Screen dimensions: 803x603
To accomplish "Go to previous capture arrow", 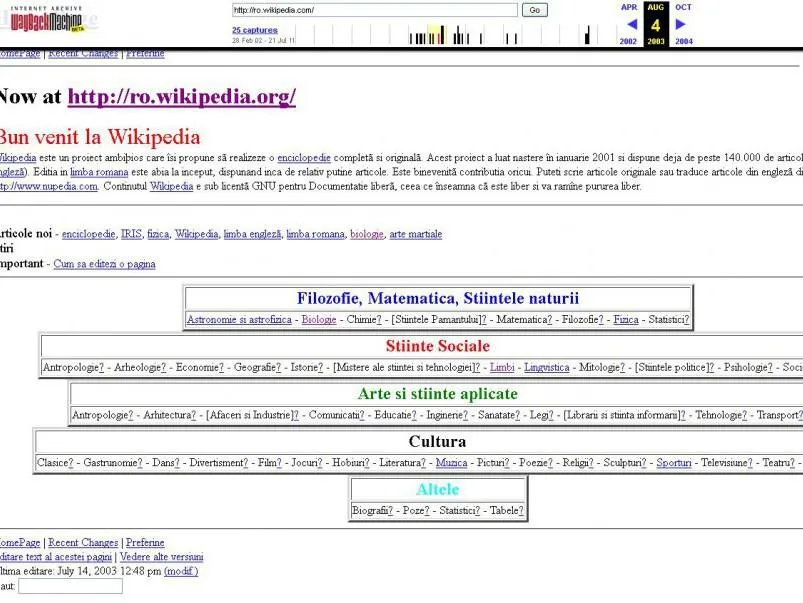I will tap(630, 25).
